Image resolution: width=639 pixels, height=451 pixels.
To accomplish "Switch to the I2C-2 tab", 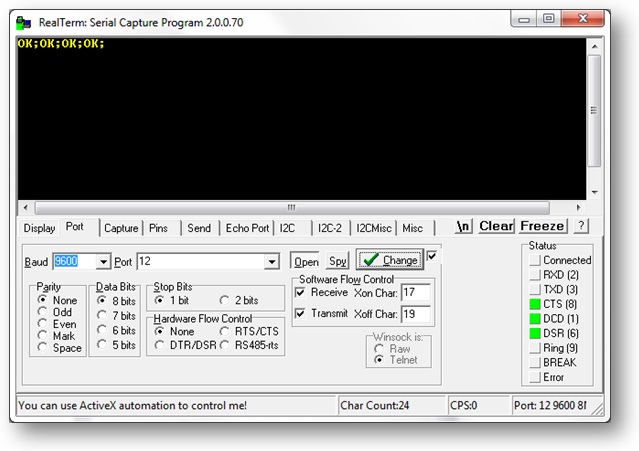I will [x=330, y=228].
